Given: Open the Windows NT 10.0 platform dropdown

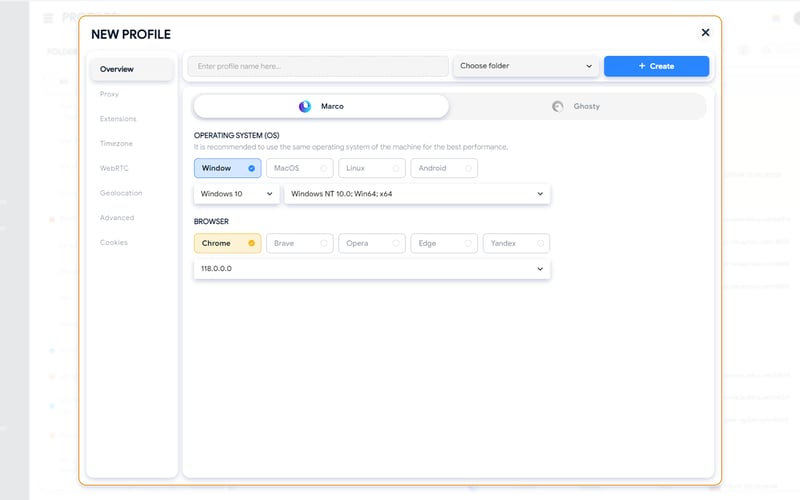Looking at the screenshot, I should pyautogui.click(x=417, y=194).
